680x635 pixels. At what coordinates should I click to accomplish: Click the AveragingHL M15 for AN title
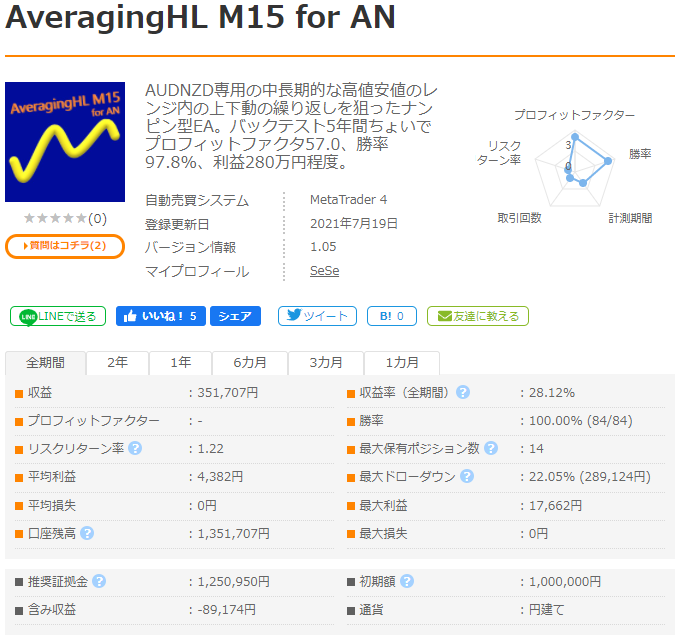pos(200,16)
